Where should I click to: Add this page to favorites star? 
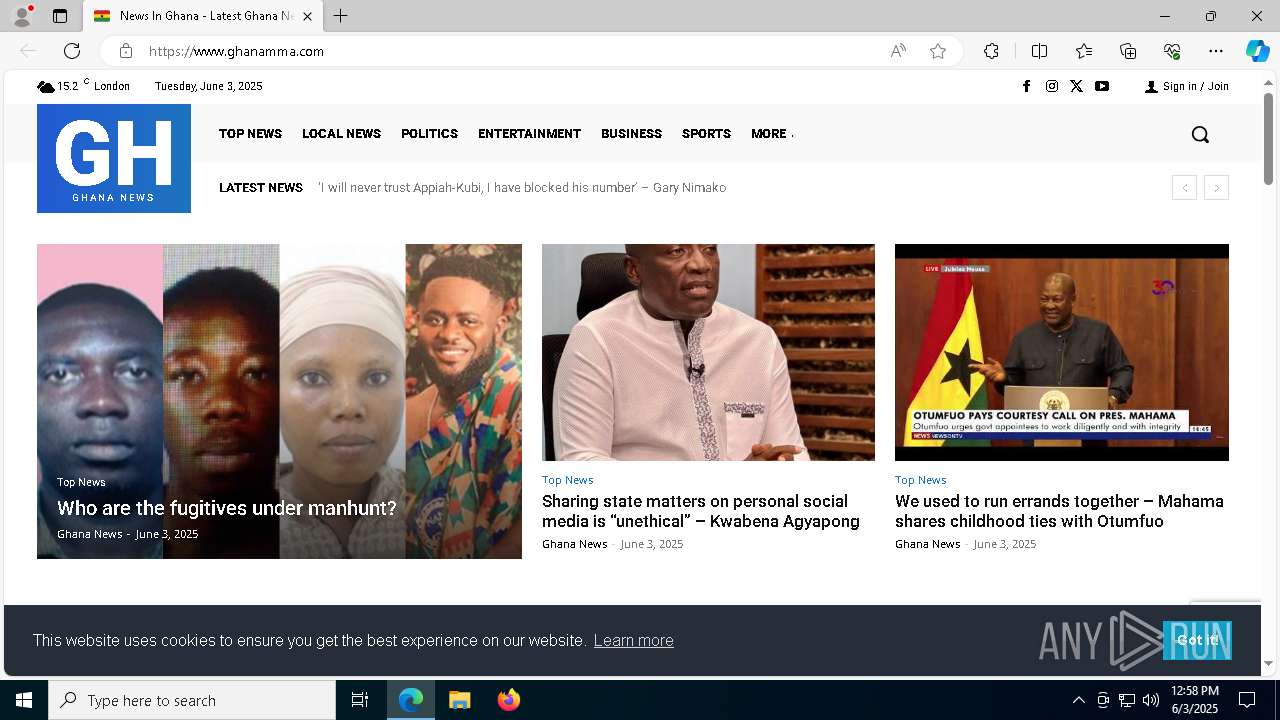938,51
